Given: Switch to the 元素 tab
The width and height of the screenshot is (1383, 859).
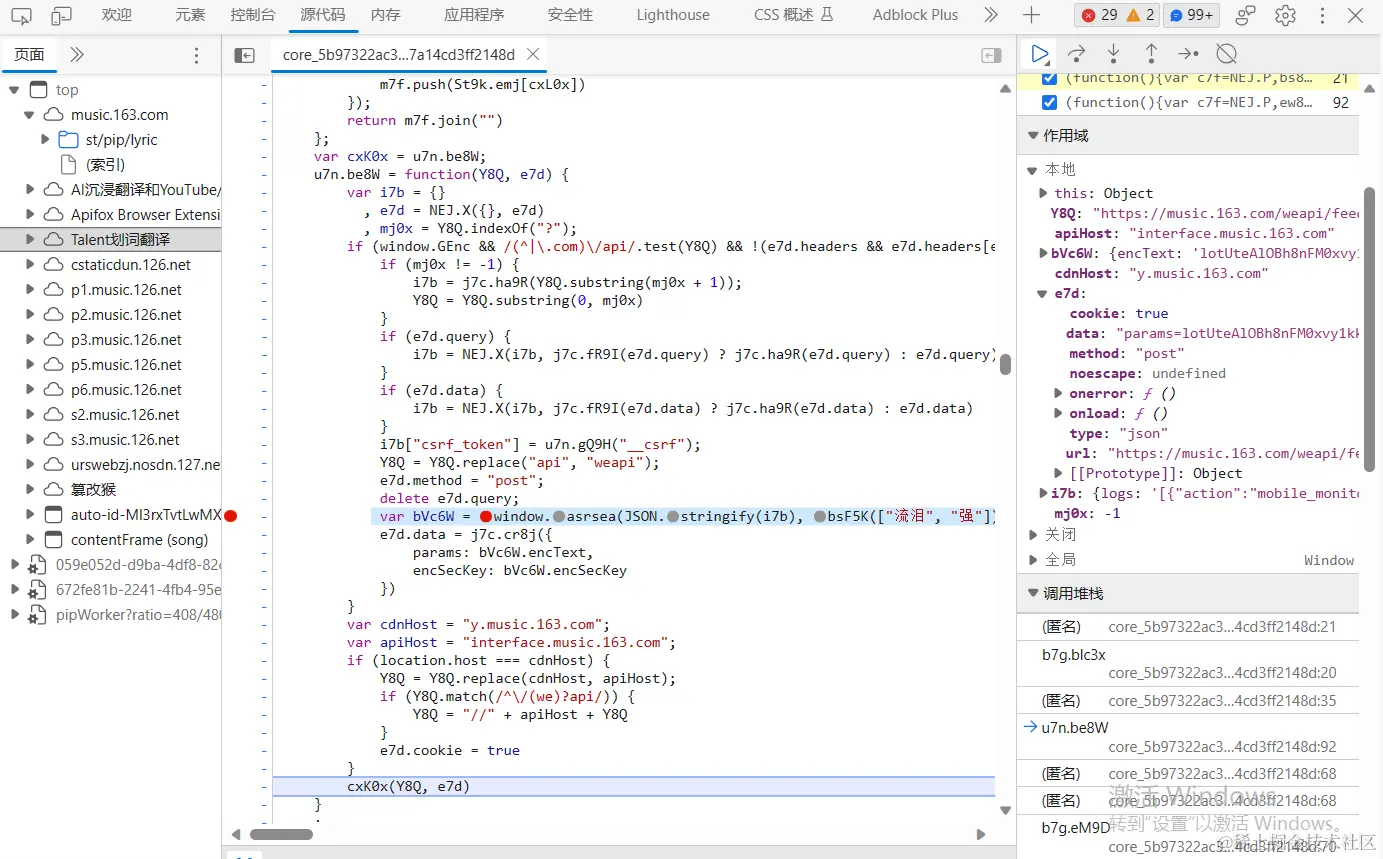Looking at the screenshot, I should (x=190, y=15).
